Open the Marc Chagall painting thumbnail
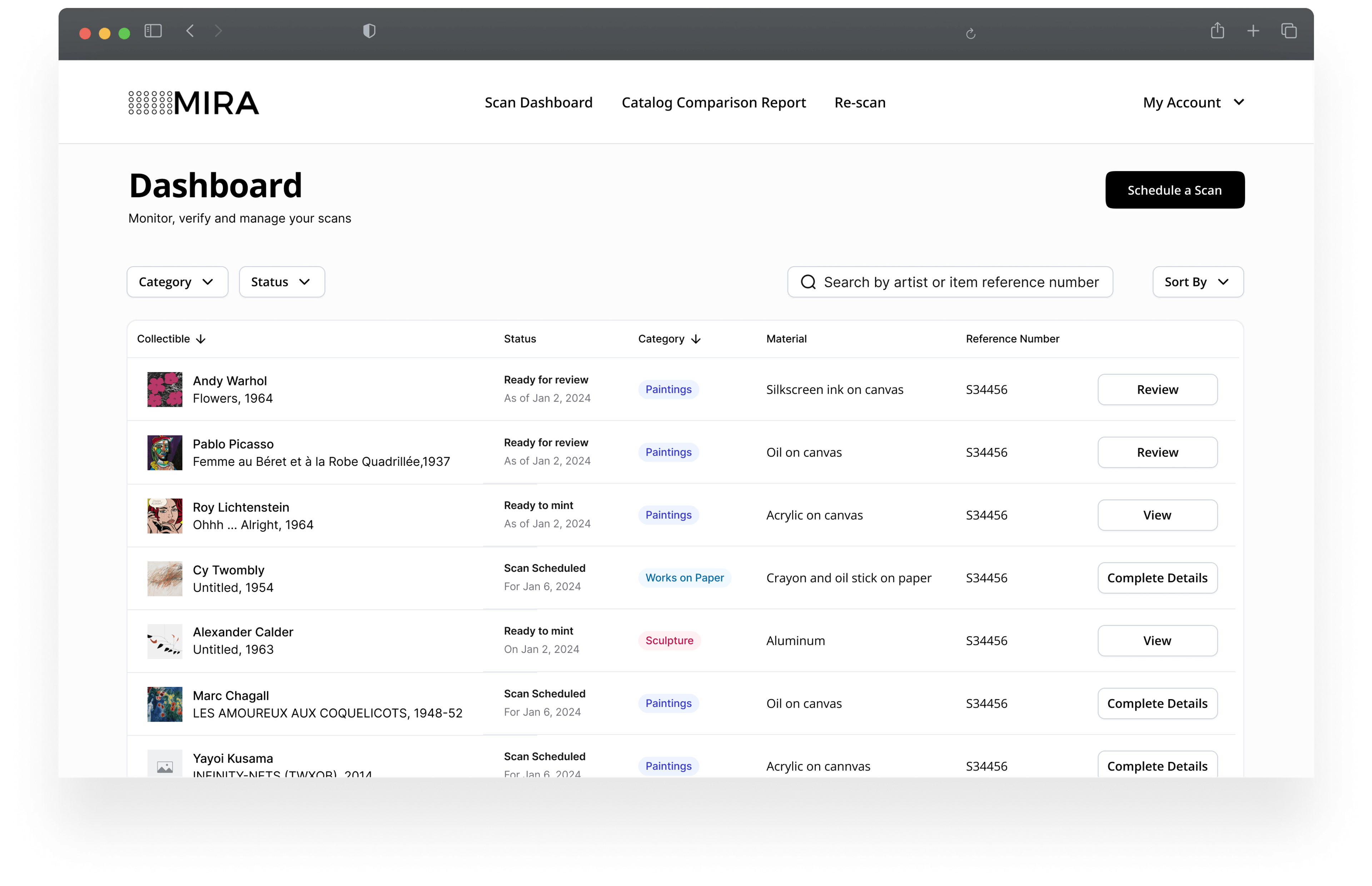1372x886 pixels. point(164,704)
